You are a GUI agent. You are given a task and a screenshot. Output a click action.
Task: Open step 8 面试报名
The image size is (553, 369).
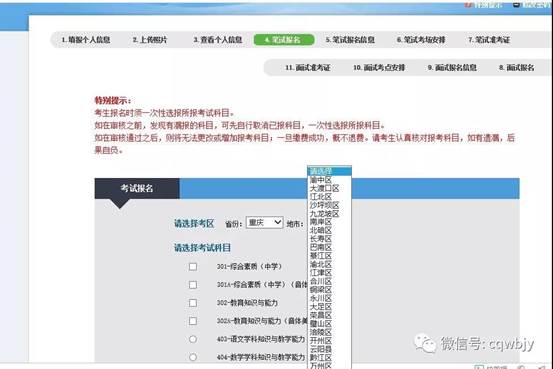click(x=517, y=68)
